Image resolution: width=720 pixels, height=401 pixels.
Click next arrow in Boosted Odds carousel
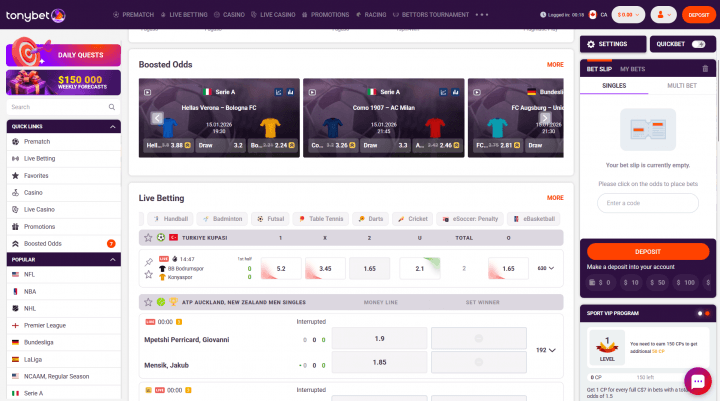point(545,118)
